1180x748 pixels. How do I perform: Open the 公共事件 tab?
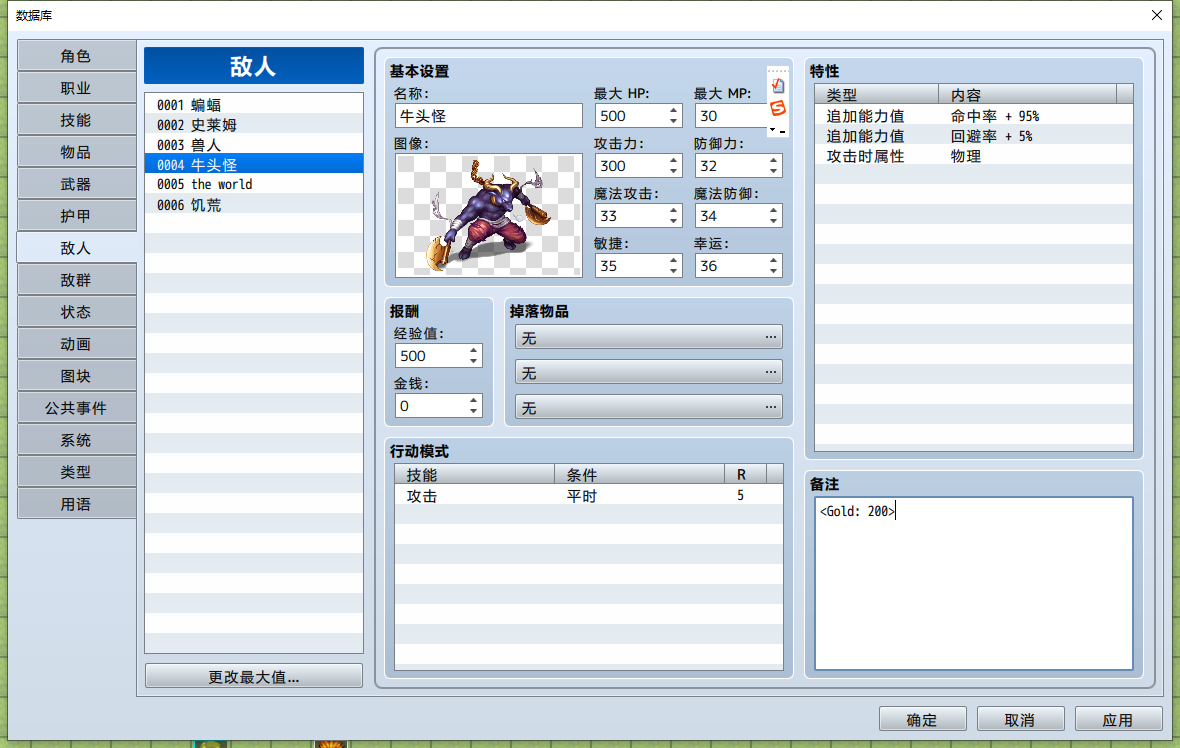(x=76, y=408)
